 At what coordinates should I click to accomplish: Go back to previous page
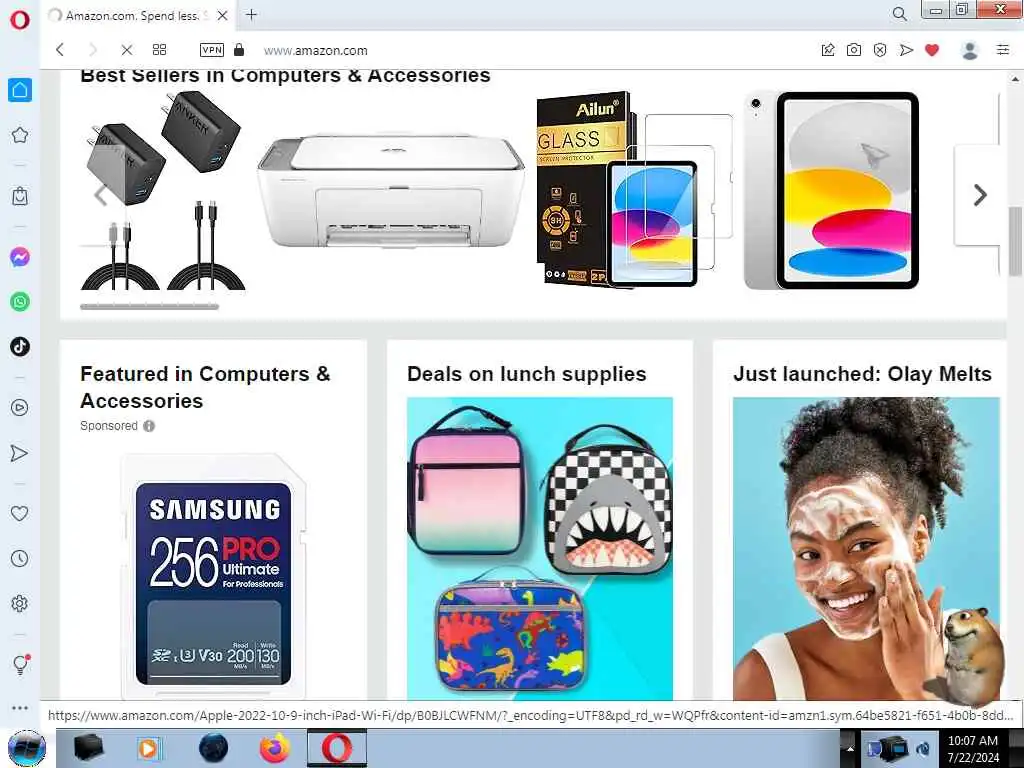(60, 50)
